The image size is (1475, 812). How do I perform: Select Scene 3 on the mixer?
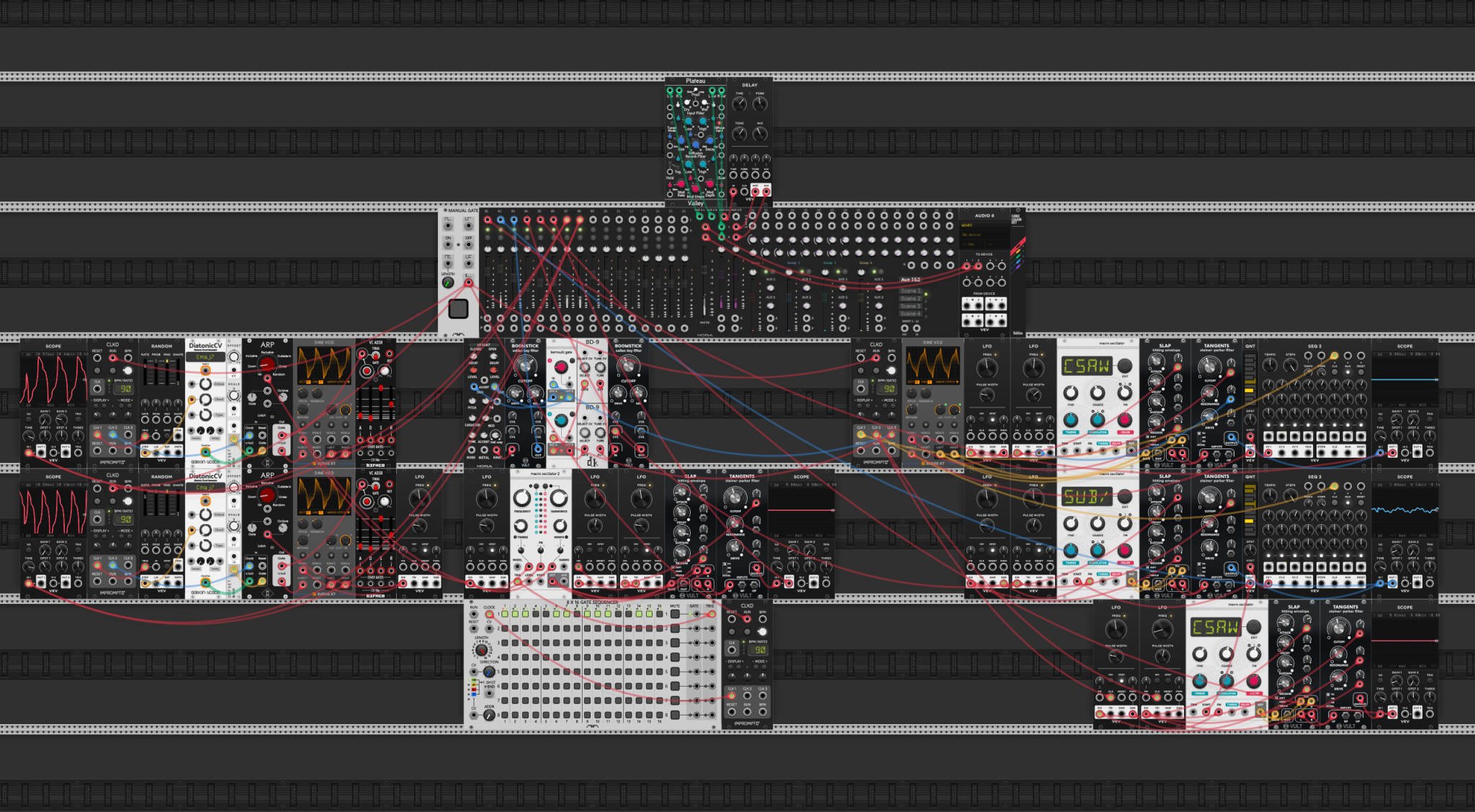tap(911, 306)
